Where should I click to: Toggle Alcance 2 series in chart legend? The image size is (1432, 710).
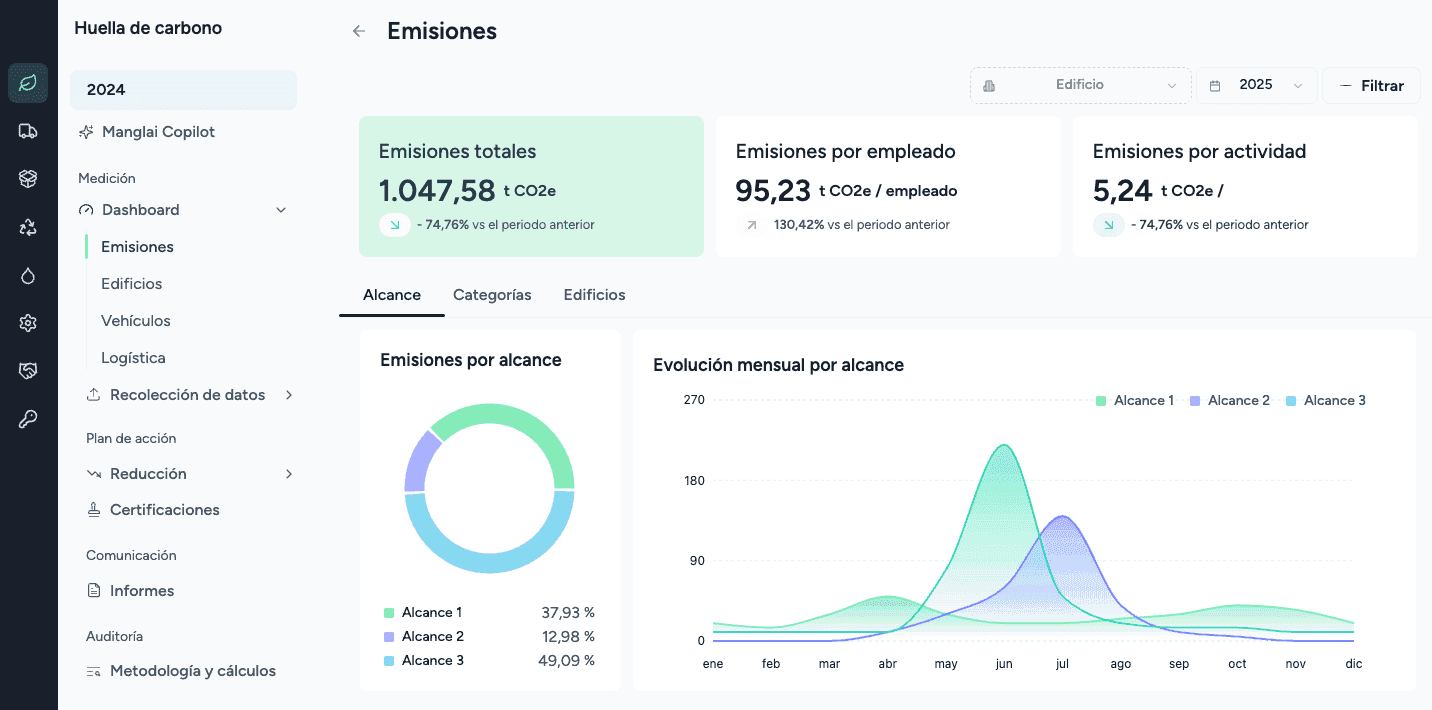tap(1230, 400)
